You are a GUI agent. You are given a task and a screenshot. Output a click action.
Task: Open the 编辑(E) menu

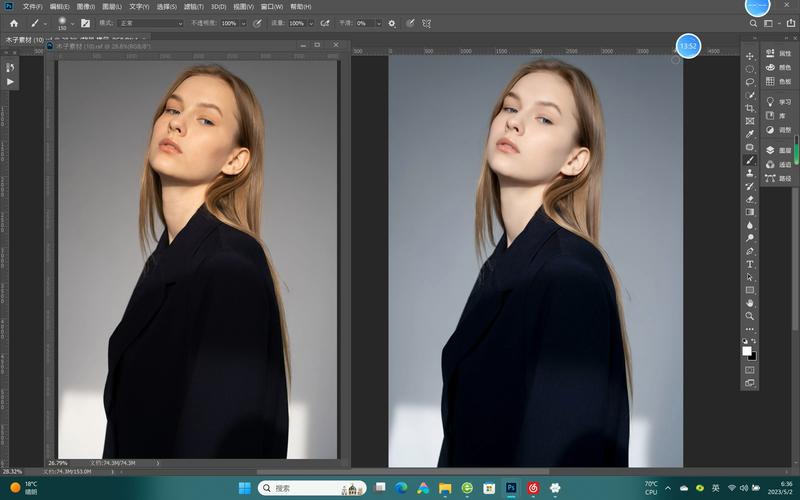[x=59, y=7]
